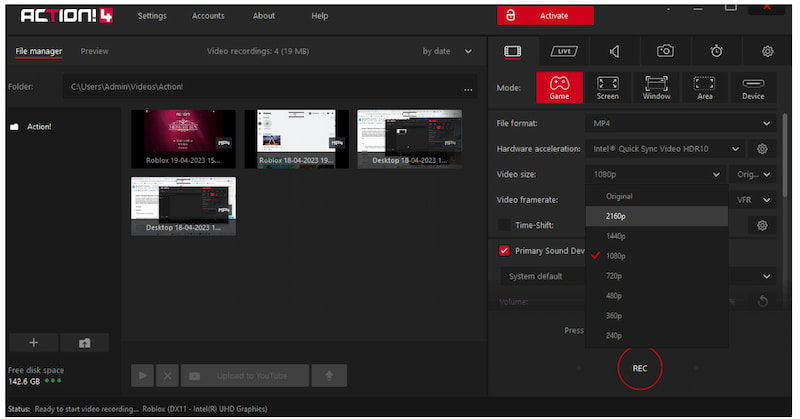Open the Settings menu
Image resolution: width=800 pixels, height=419 pixels.
point(152,16)
